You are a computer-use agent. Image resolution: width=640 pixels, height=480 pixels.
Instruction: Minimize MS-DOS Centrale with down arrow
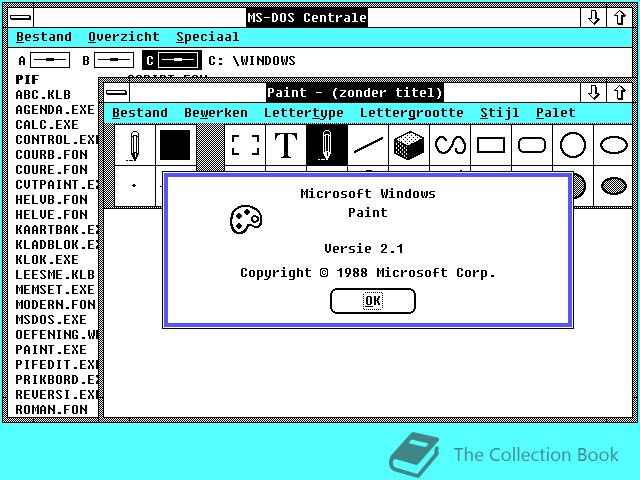[593, 18]
